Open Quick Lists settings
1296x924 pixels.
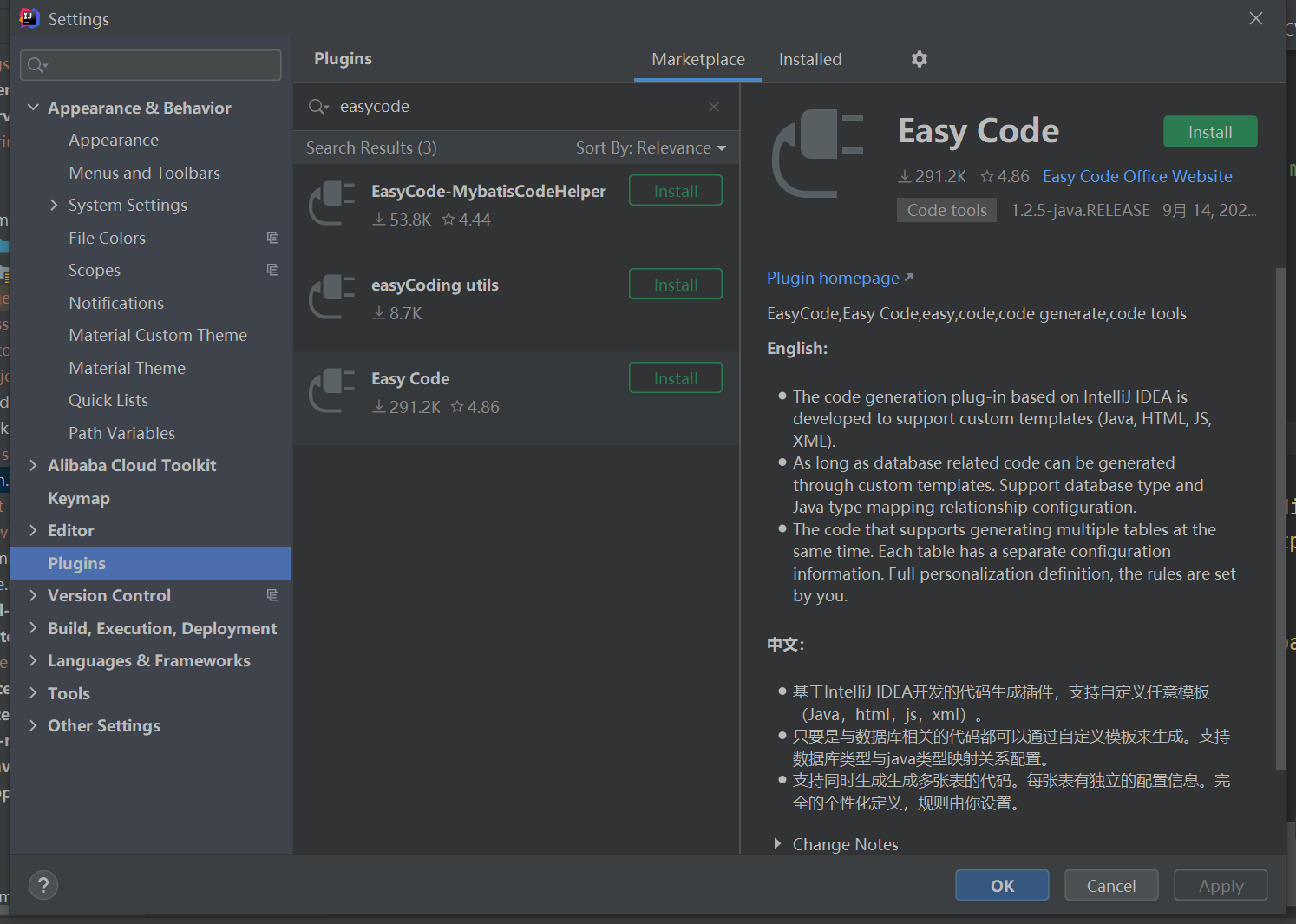click(x=108, y=400)
